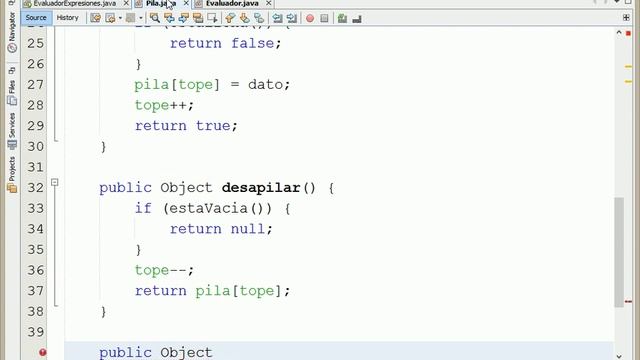Click the 'return null;' statement
This screenshot has height=360, width=640.
[221, 229]
